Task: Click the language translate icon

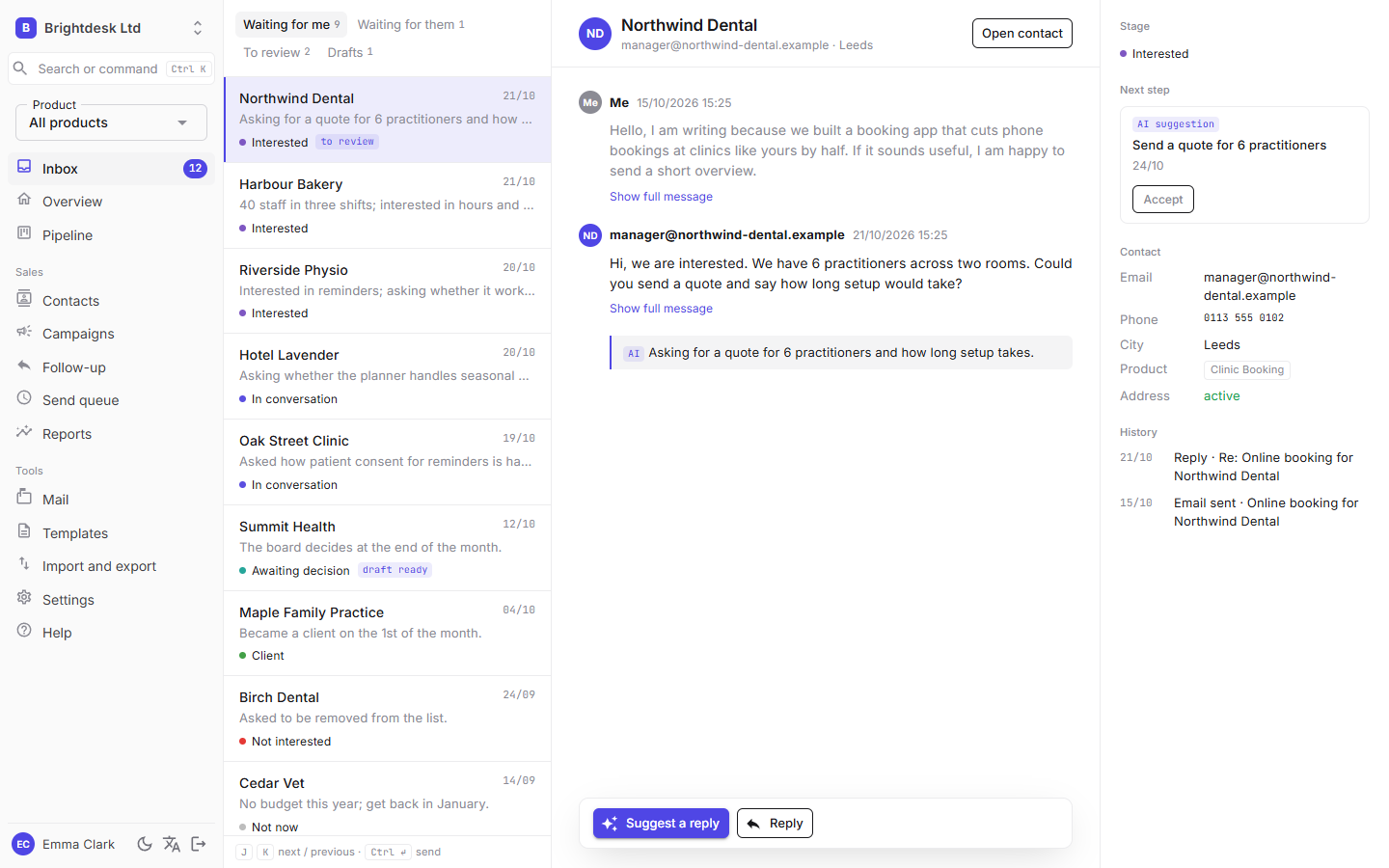Action: coord(172,844)
